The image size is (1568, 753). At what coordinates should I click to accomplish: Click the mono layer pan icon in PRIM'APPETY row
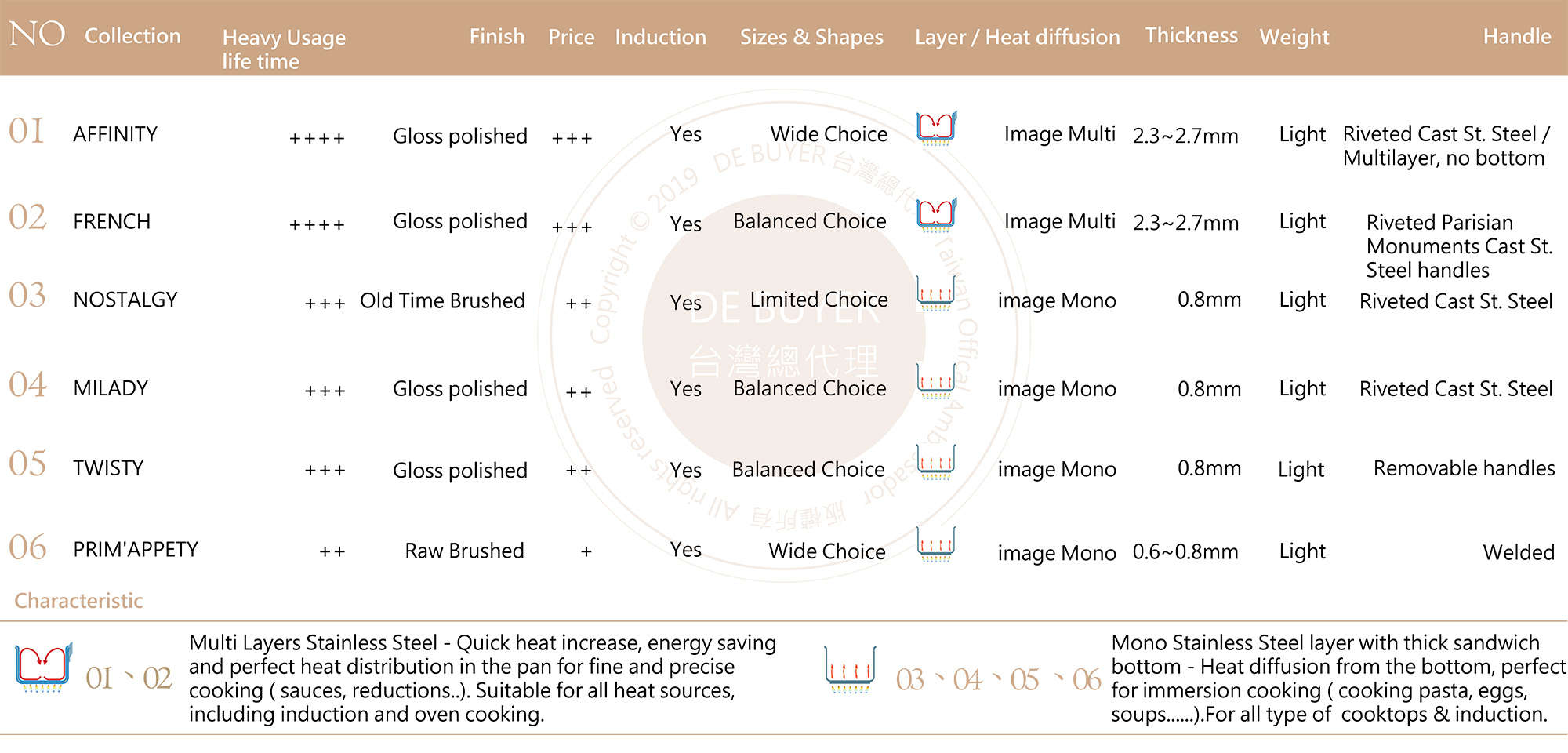point(936,545)
